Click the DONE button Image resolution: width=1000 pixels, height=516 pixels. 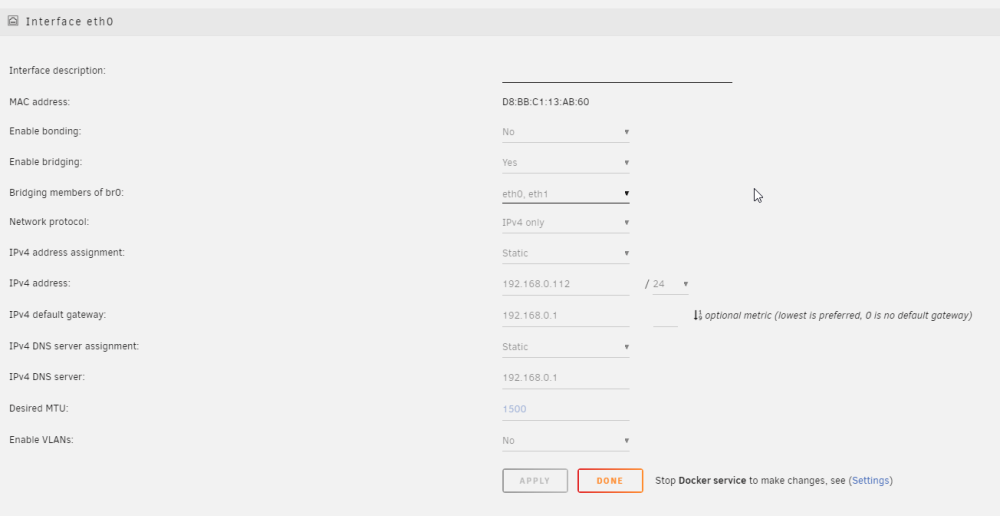pos(610,481)
